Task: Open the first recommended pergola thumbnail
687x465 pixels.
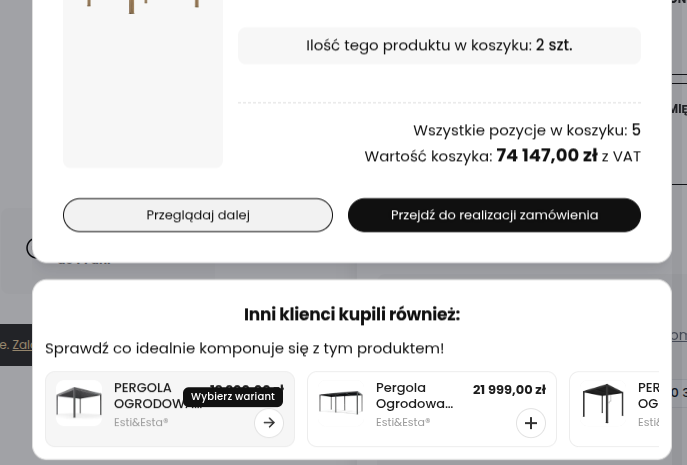Action: point(79,403)
